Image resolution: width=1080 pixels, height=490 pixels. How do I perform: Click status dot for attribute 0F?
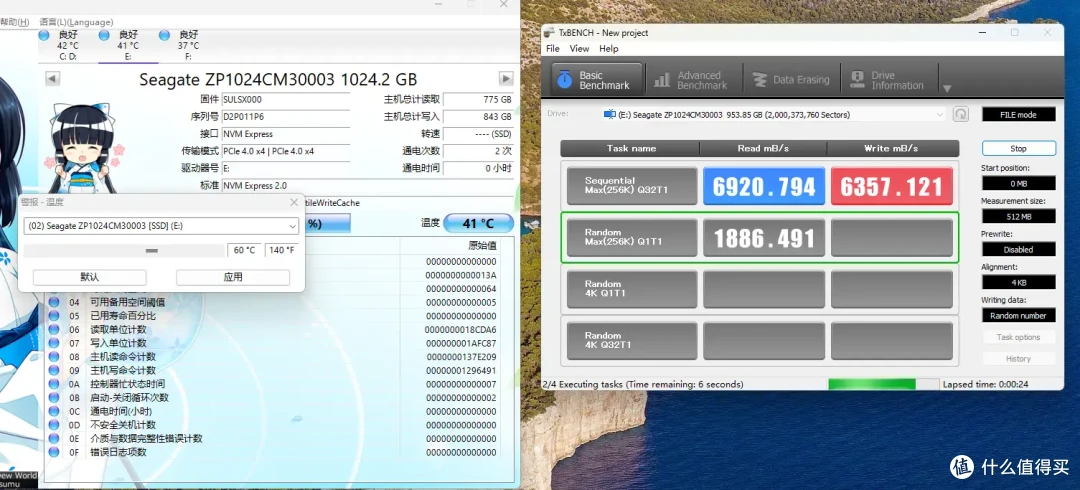pos(54,452)
